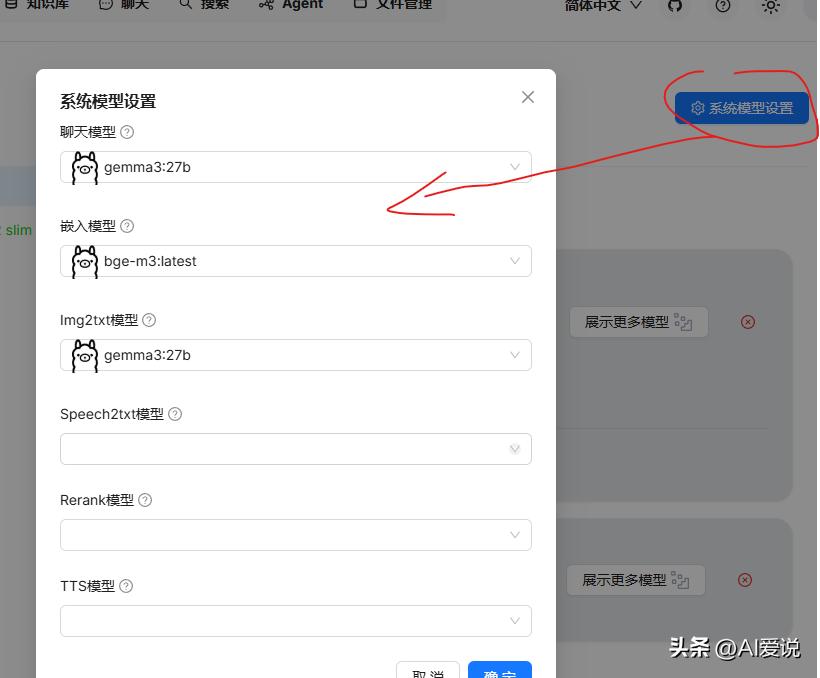Click the chevron arrow in 聊天模型 field
The width and height of the screenshot is (820, 678).
515,167
